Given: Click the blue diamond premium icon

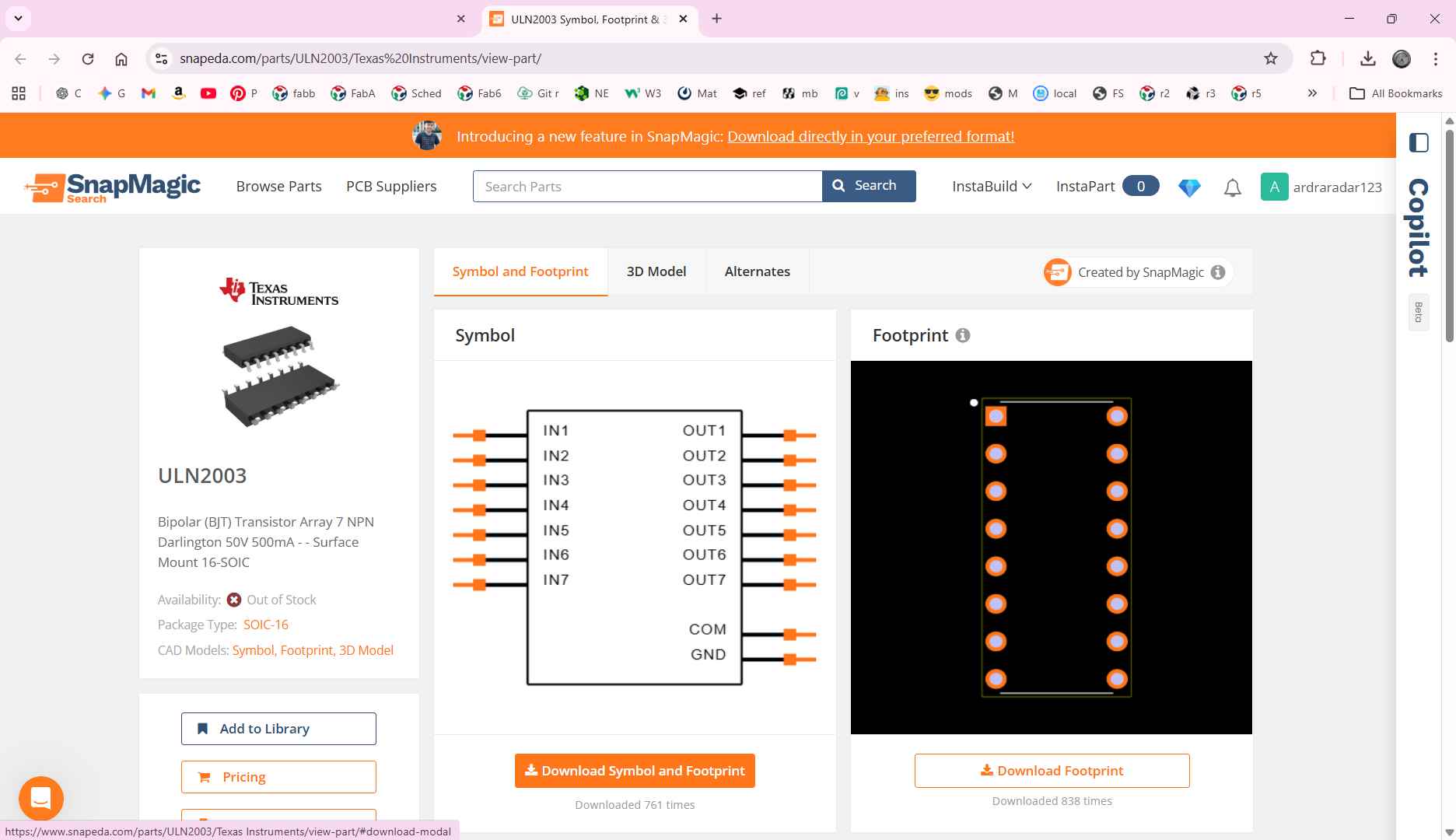Looking at the screenshot, I should (x=1189, y=187).
